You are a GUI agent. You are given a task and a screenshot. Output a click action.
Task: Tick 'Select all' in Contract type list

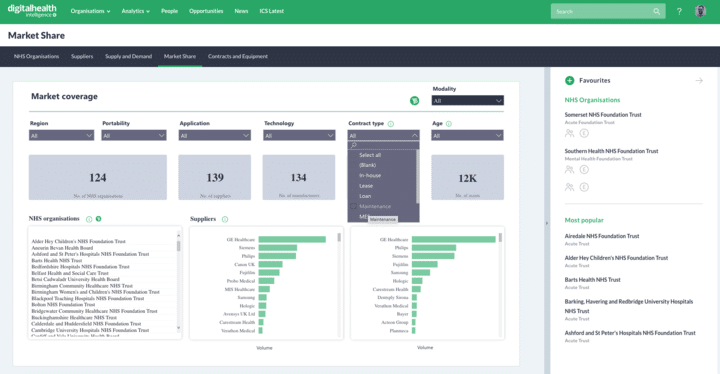[x=370, y=155]
